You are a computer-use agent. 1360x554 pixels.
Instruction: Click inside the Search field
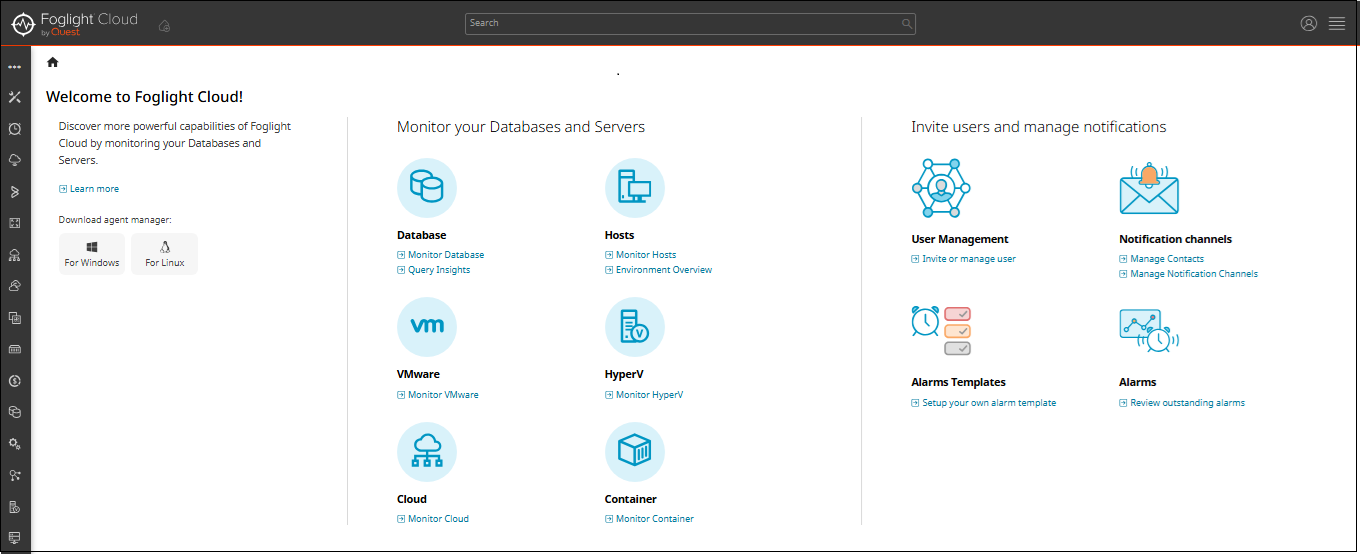tap(690, 23)
